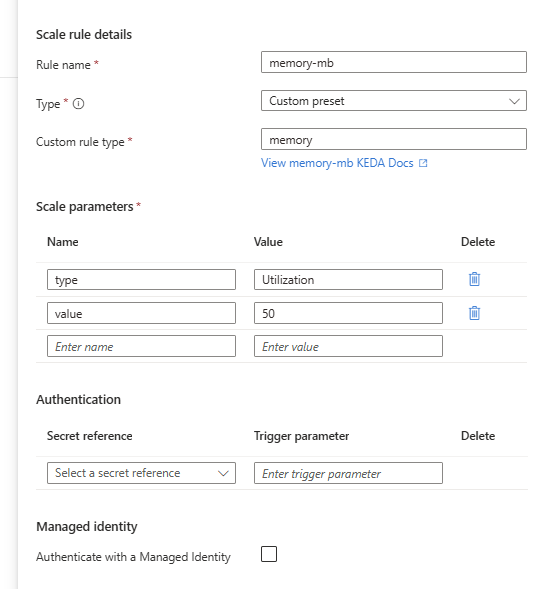
Task: Click Authenticate with a Managed Identity label
Action: coord(133,557)
